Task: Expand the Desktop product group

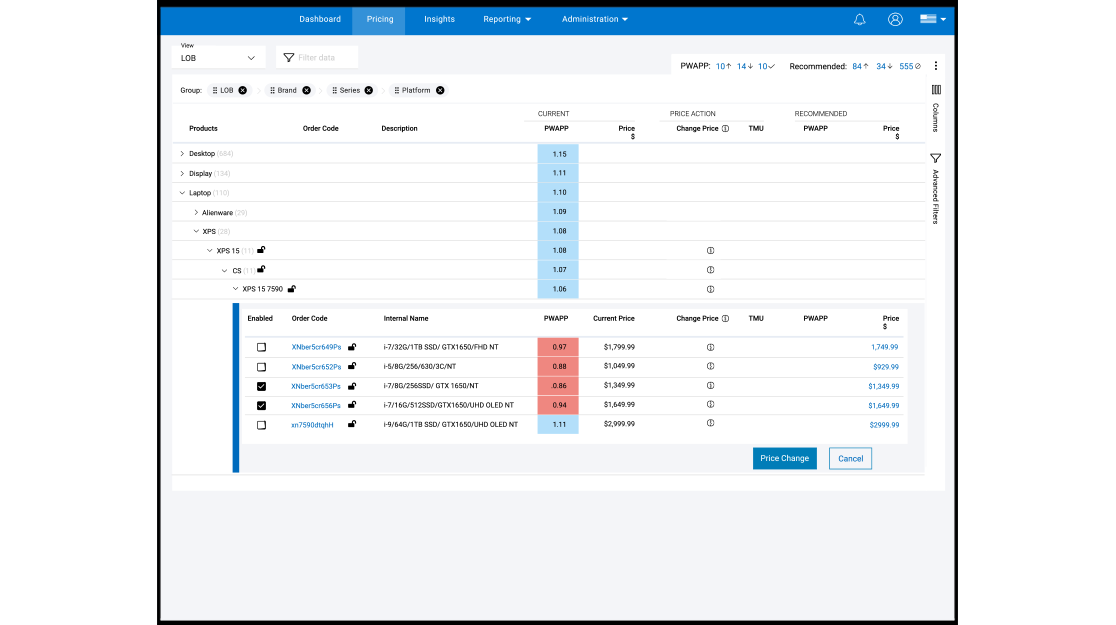Action: 182,154
